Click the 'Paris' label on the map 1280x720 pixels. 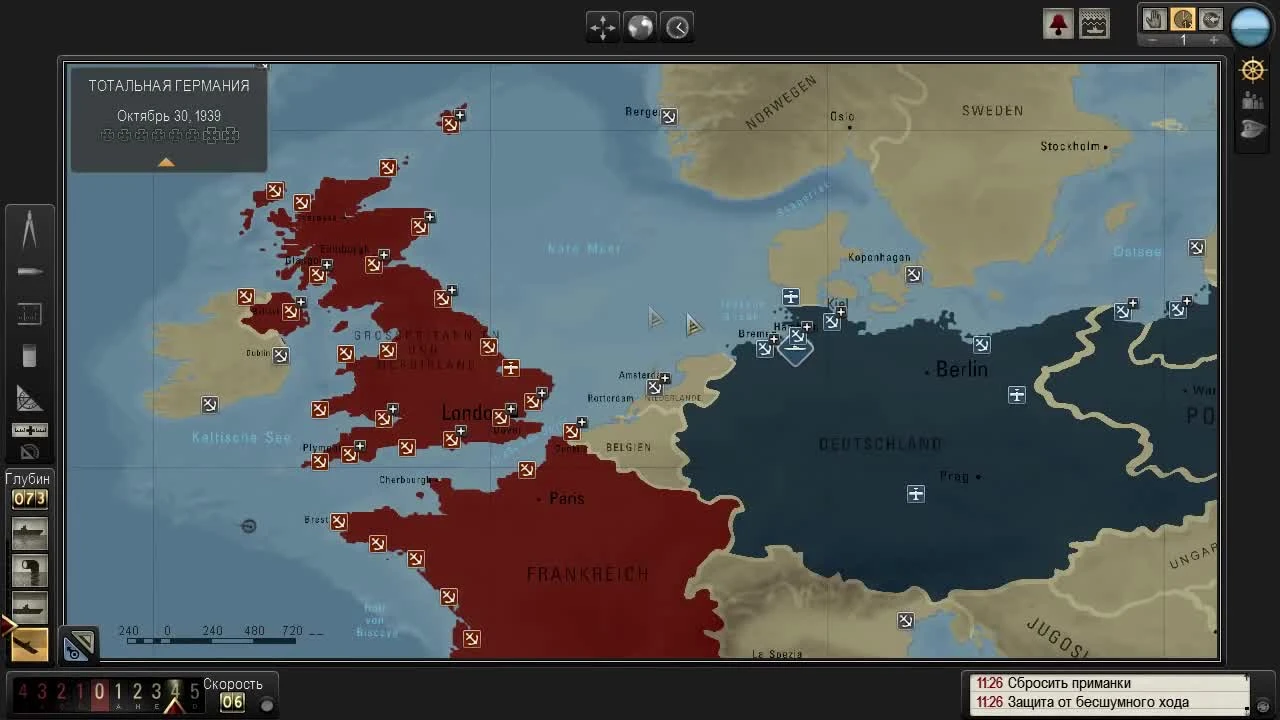(x=567, y=498)
